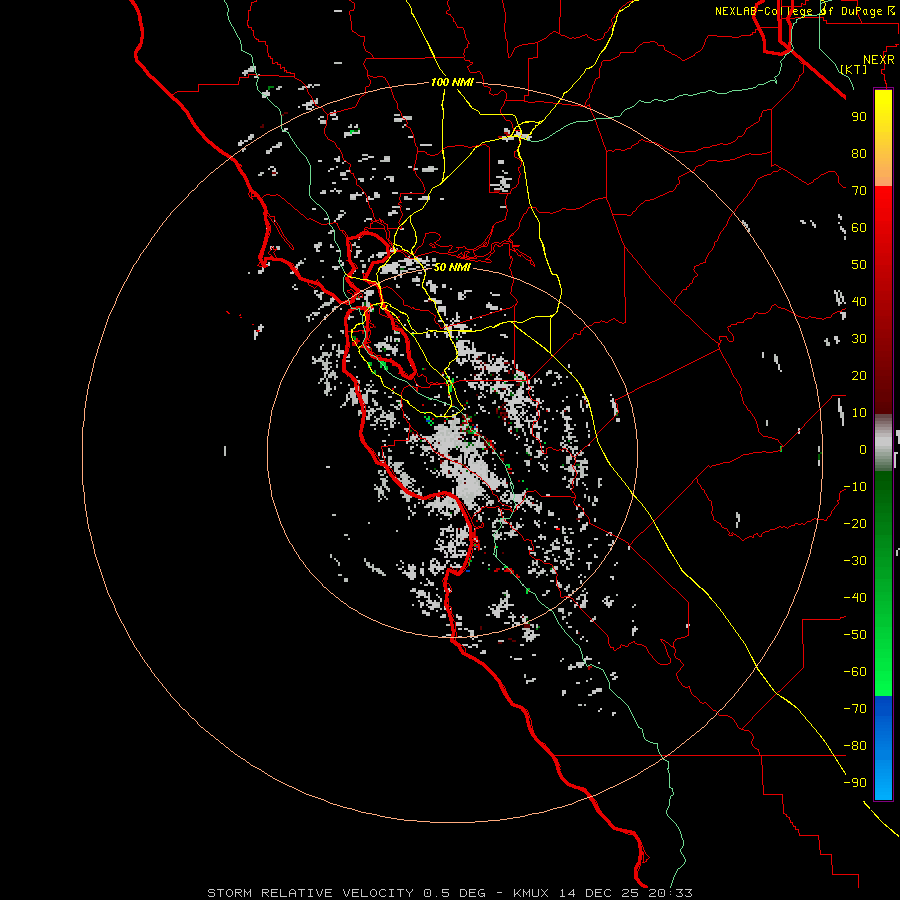
Task: Click the KMUX 14 DEC 25 20:33 timestamp
Action: pyautogui.click(x=603, y=893)
